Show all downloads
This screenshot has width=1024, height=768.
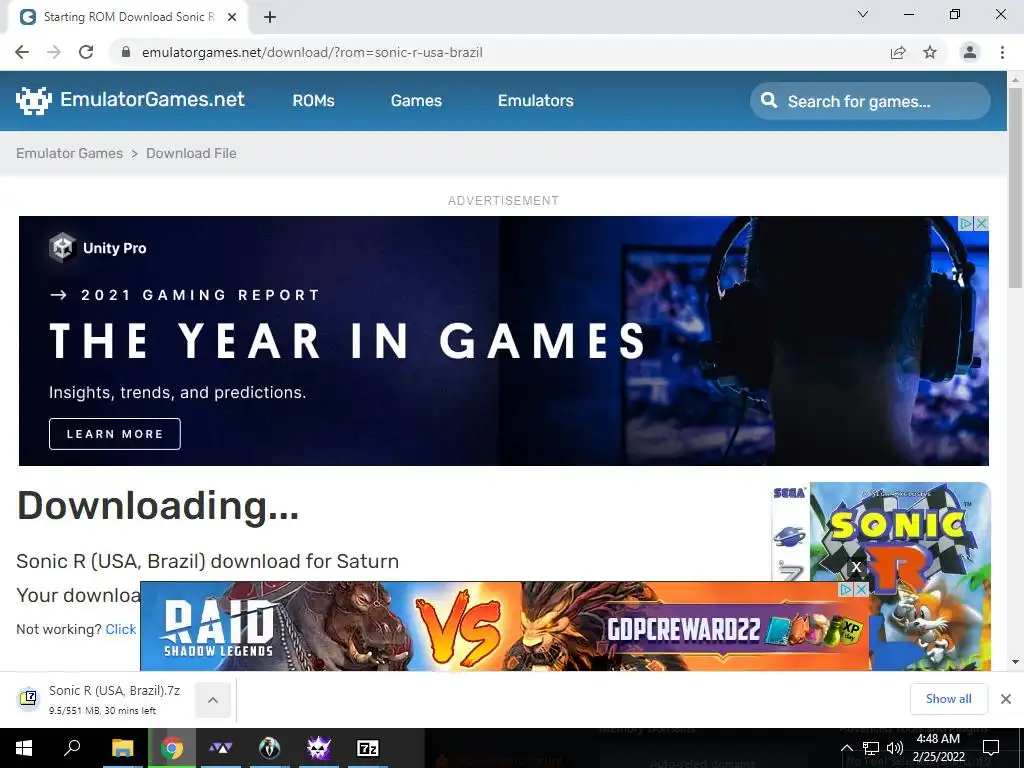coord(948,699)
